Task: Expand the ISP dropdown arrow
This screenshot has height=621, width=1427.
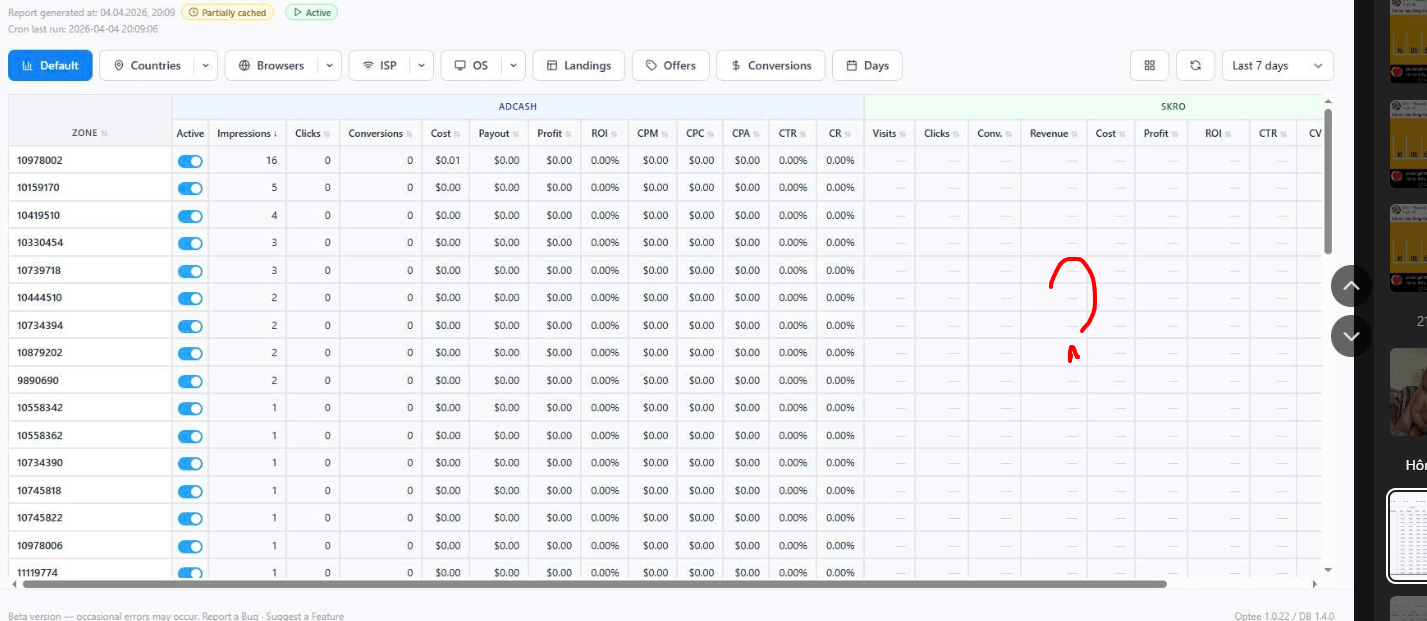Action: pyautogui.click(x=421, y=65)
